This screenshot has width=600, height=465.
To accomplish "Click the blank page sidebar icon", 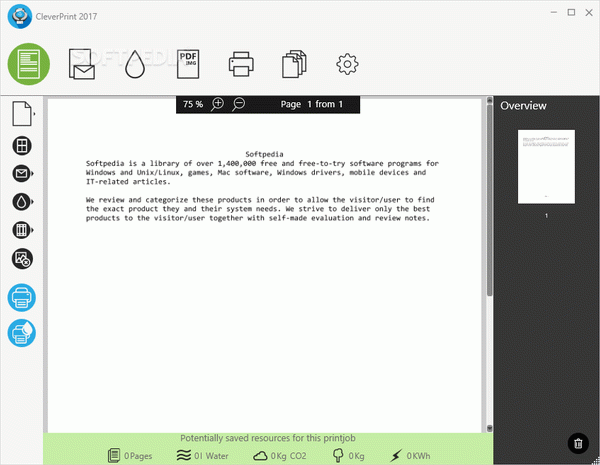I will (22, 114).
